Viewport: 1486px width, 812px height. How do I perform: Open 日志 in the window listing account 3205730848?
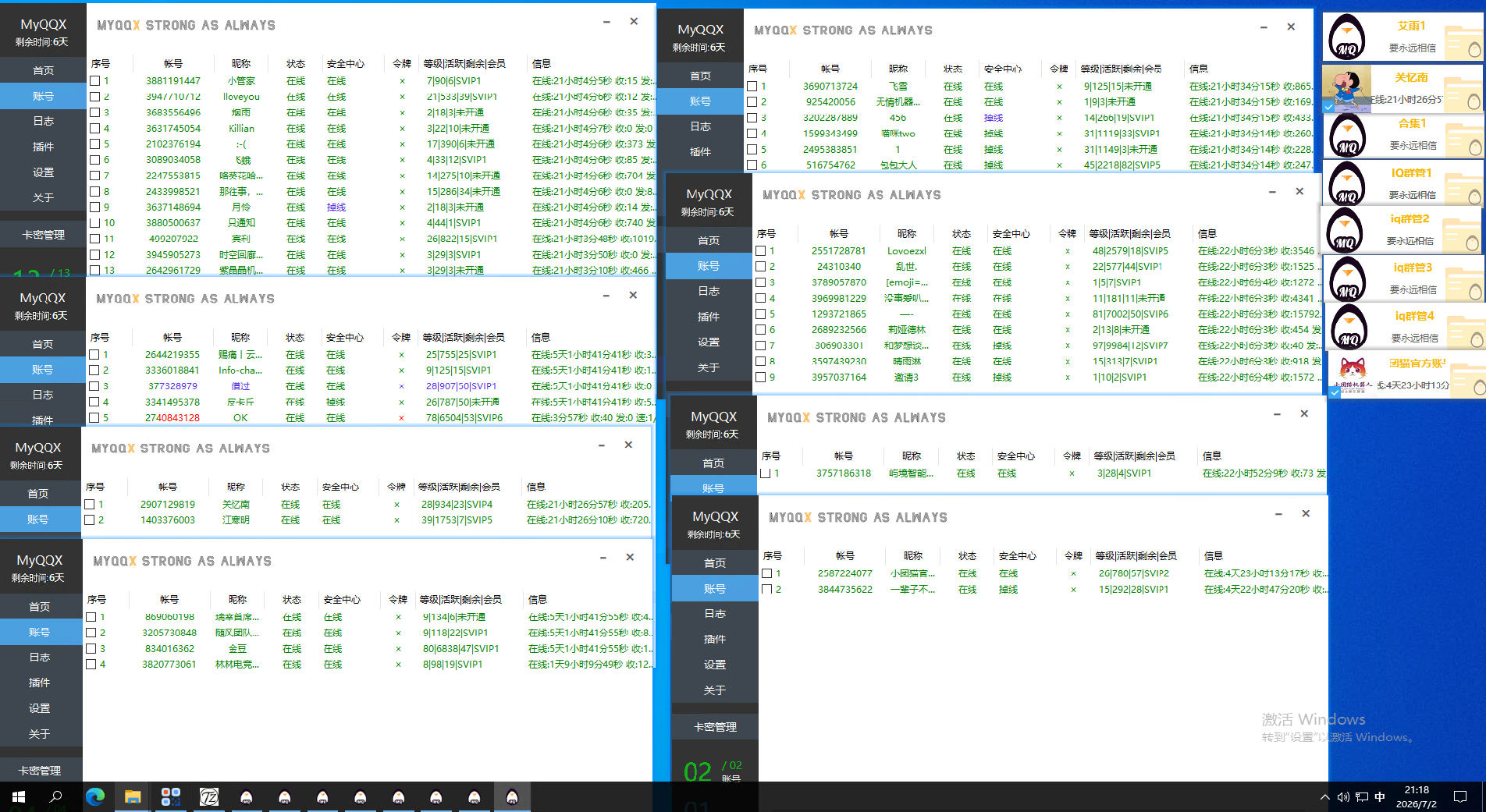pos(39,658)
